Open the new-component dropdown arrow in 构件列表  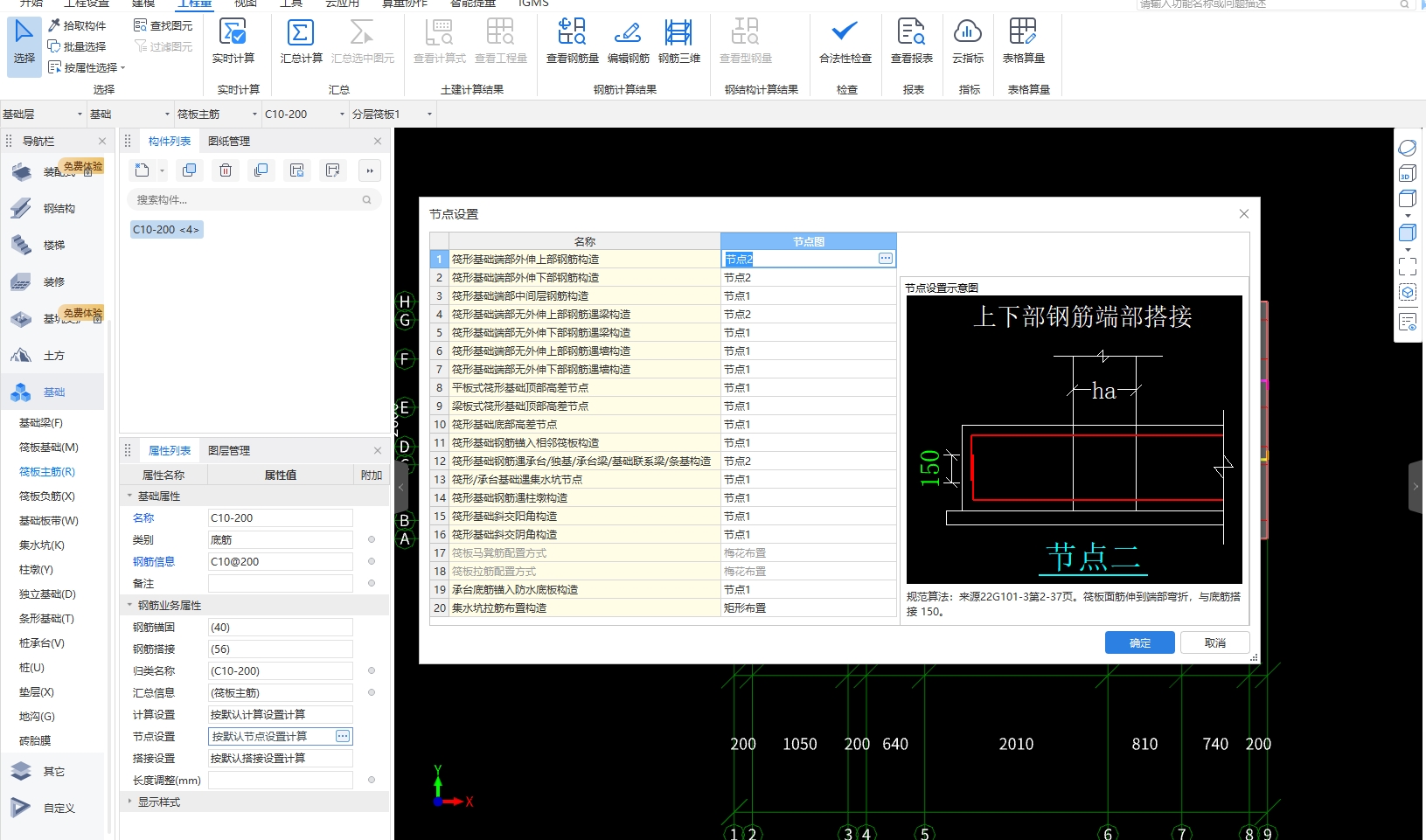[x=162, y=170]
